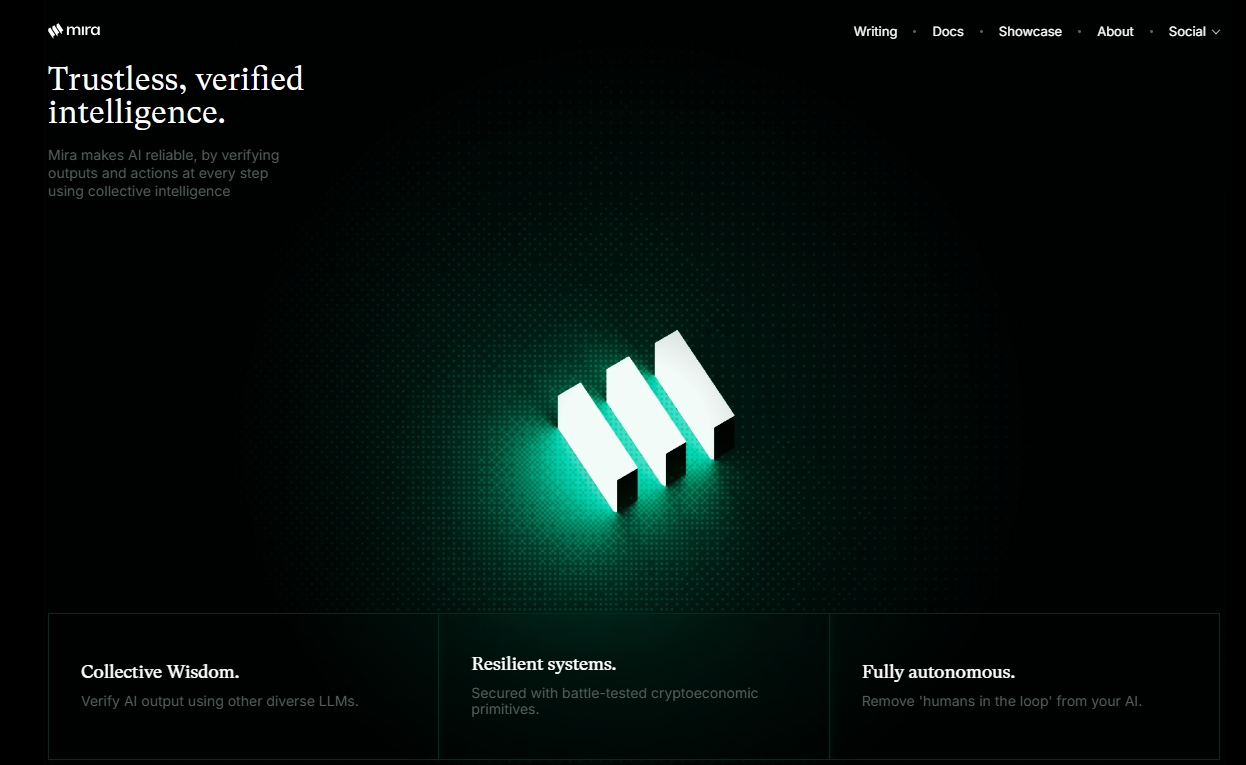Expand the Social dropdown menu
The width and height of the screenshot is (1246, 765).
[1194, 32]
